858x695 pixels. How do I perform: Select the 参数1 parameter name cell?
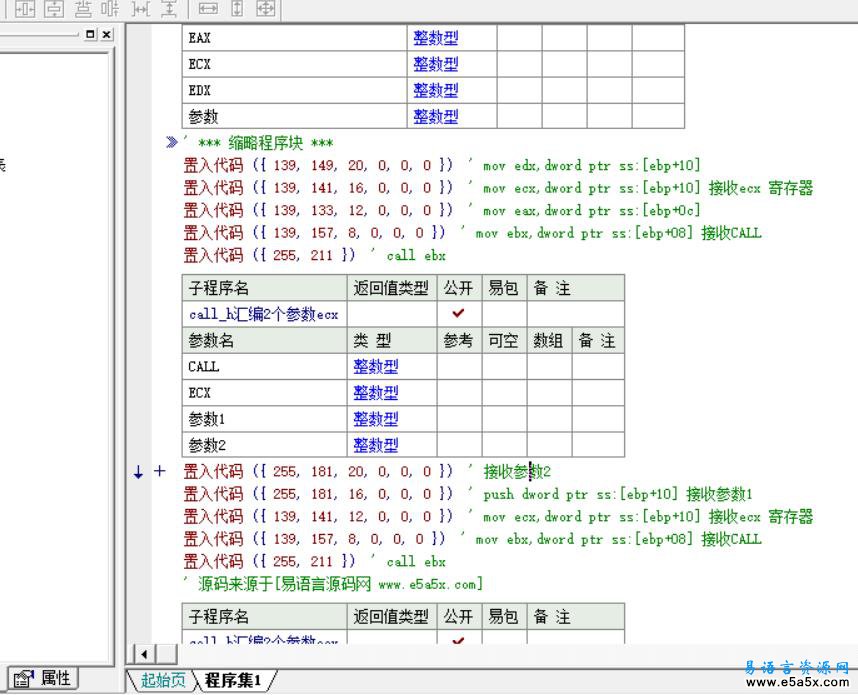pyautogui.click(x=264, y=419)
